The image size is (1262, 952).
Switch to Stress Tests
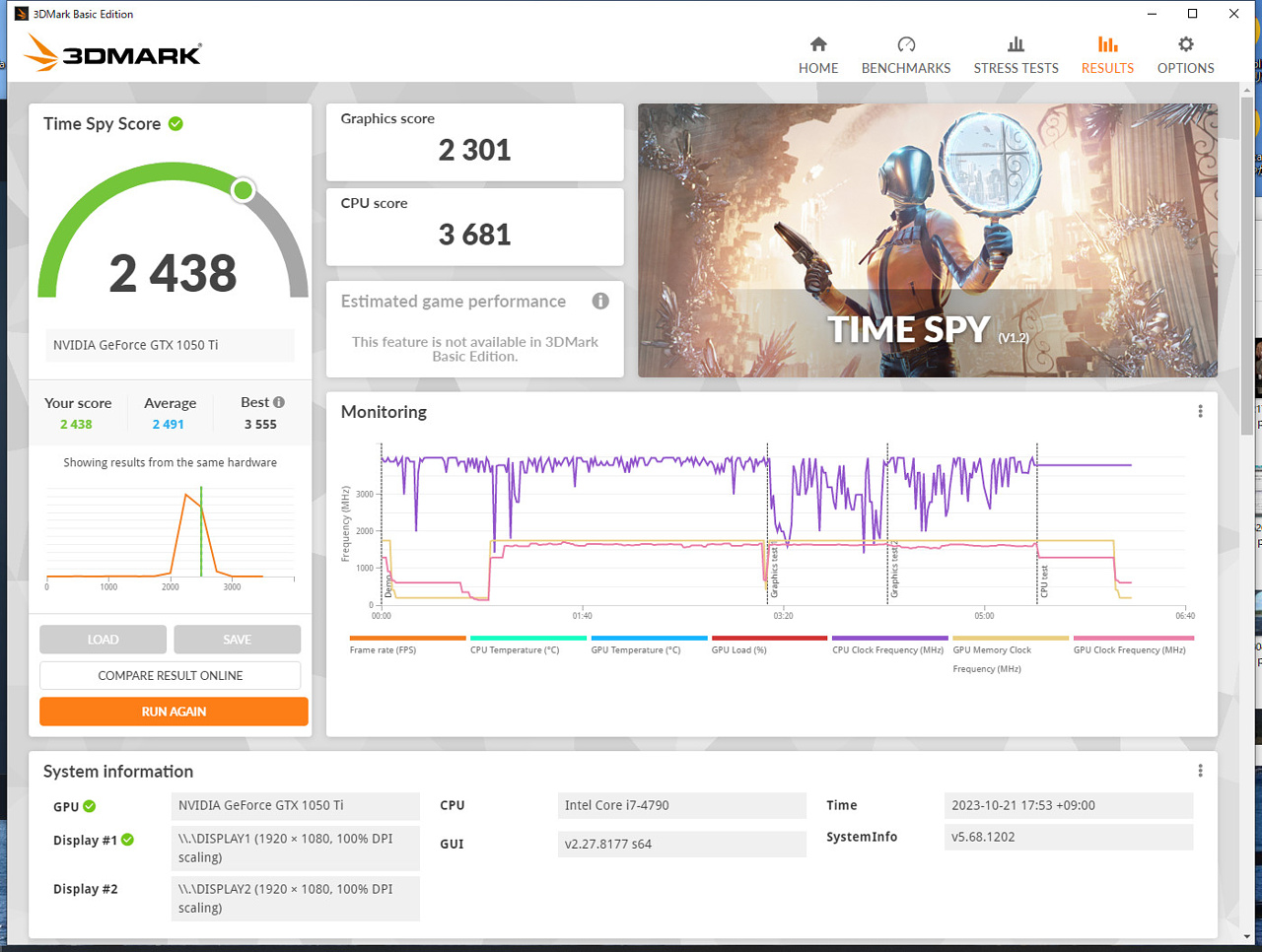[x=1016, y=55]
